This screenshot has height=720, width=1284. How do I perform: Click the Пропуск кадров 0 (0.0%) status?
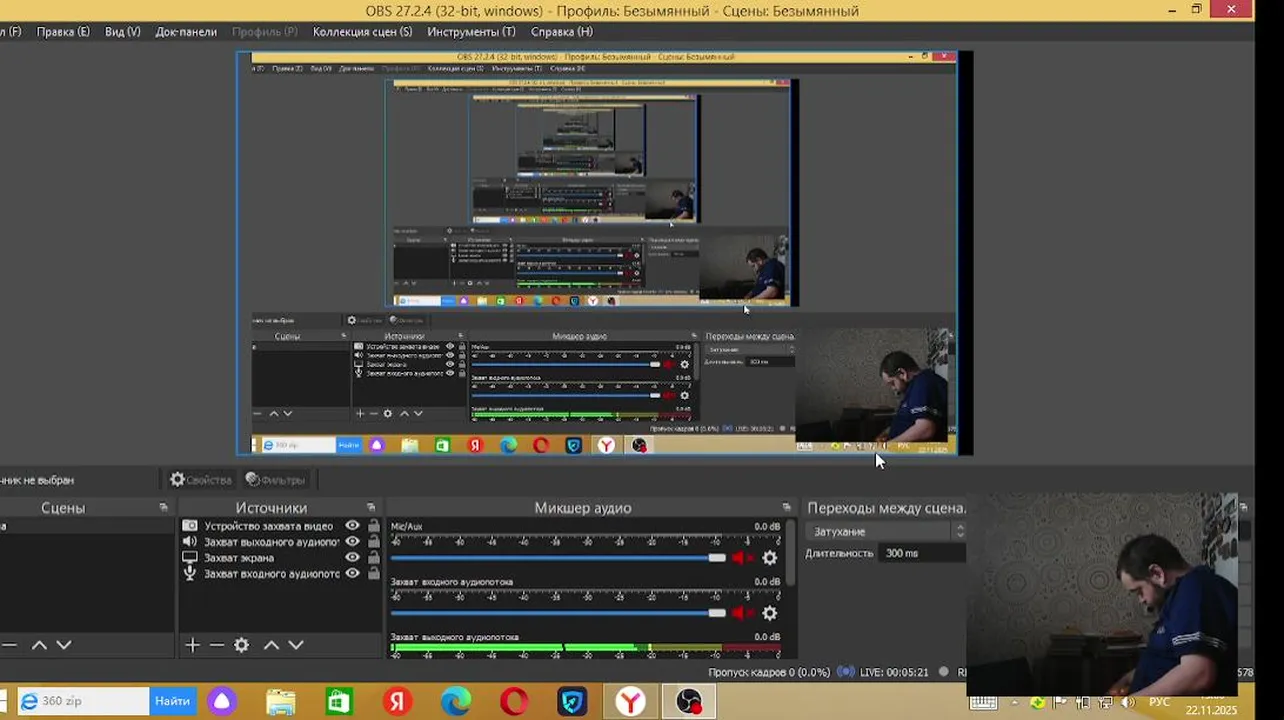pyautogui.click(x=769, y=673)
